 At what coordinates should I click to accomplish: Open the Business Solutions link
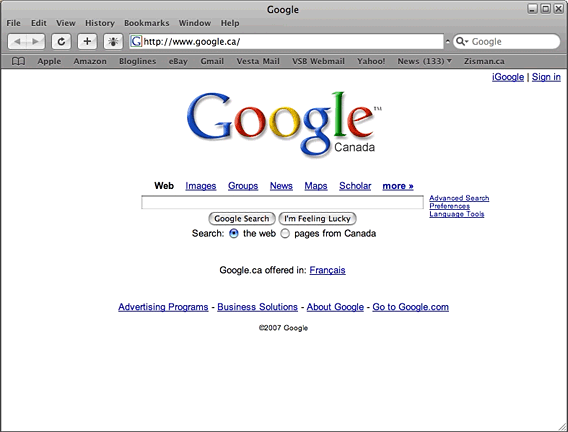[x=258, y=307]
